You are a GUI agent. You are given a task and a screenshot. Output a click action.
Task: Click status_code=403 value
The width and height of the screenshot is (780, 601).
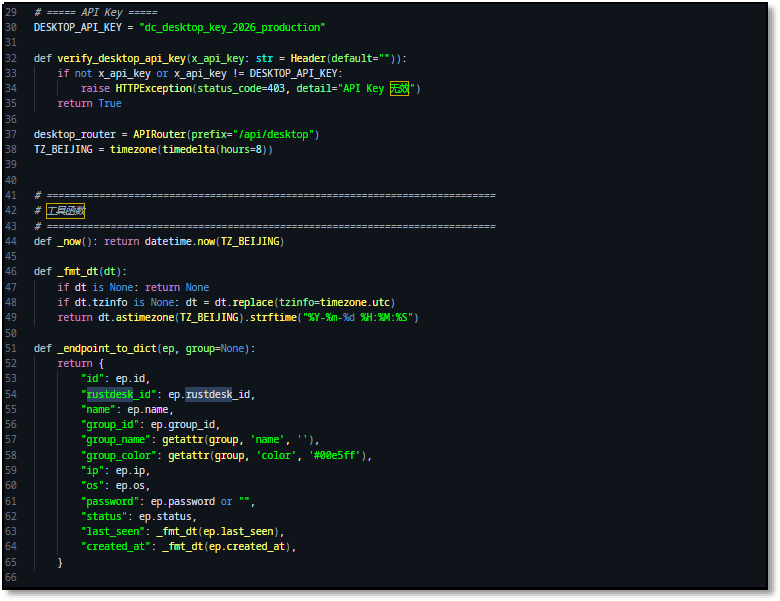click(x=241, y=89)
